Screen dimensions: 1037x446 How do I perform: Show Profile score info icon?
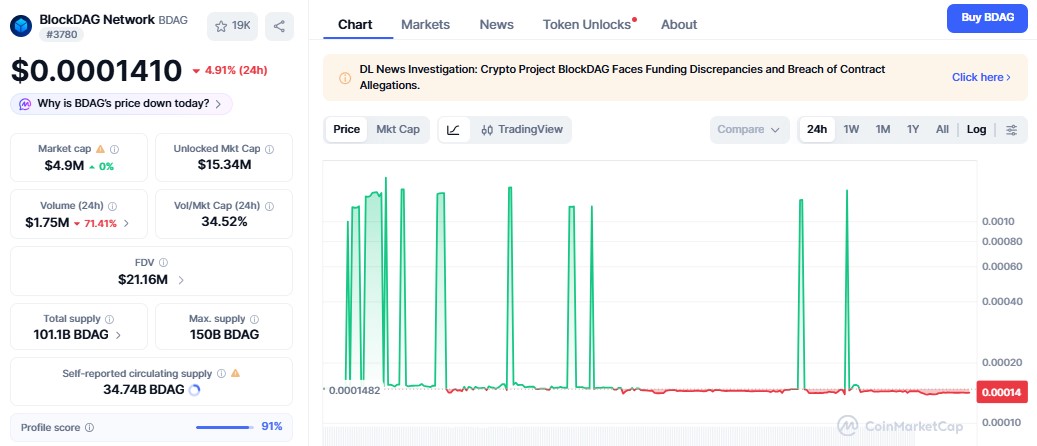tap(89, 427)
